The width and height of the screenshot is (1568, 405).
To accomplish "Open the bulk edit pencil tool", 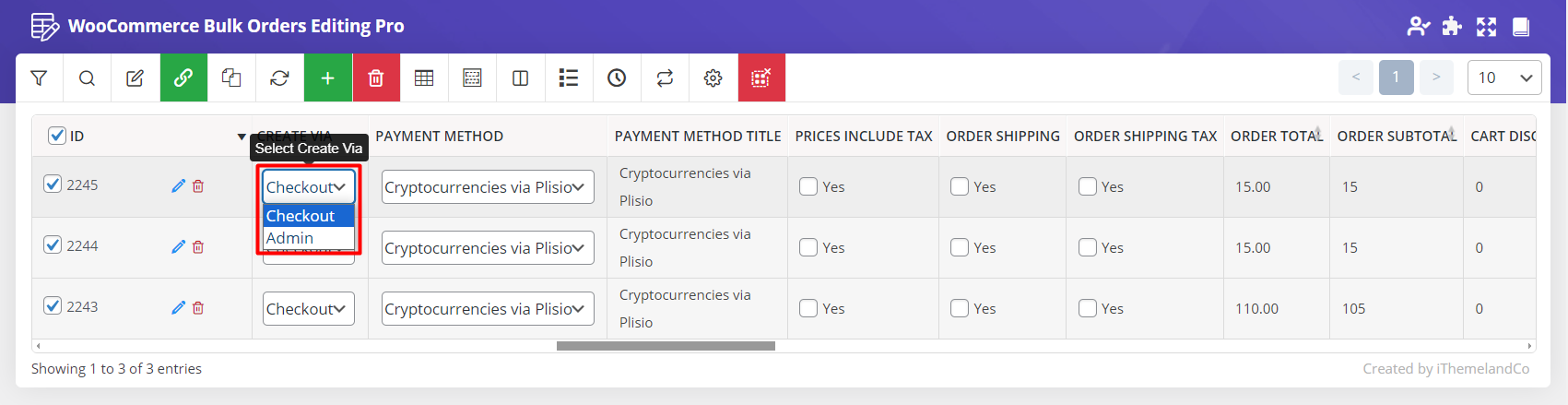I will pos(135,78).
